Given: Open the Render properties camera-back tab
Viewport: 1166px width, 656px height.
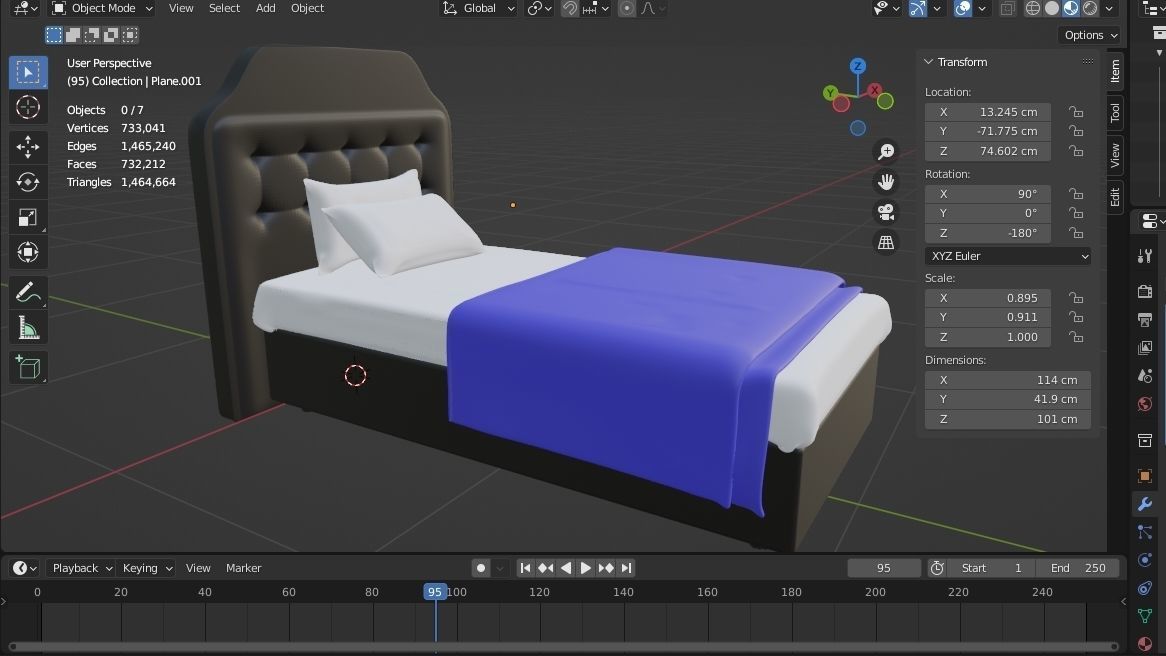Looking at the screenshot, I should point(1144,291).
